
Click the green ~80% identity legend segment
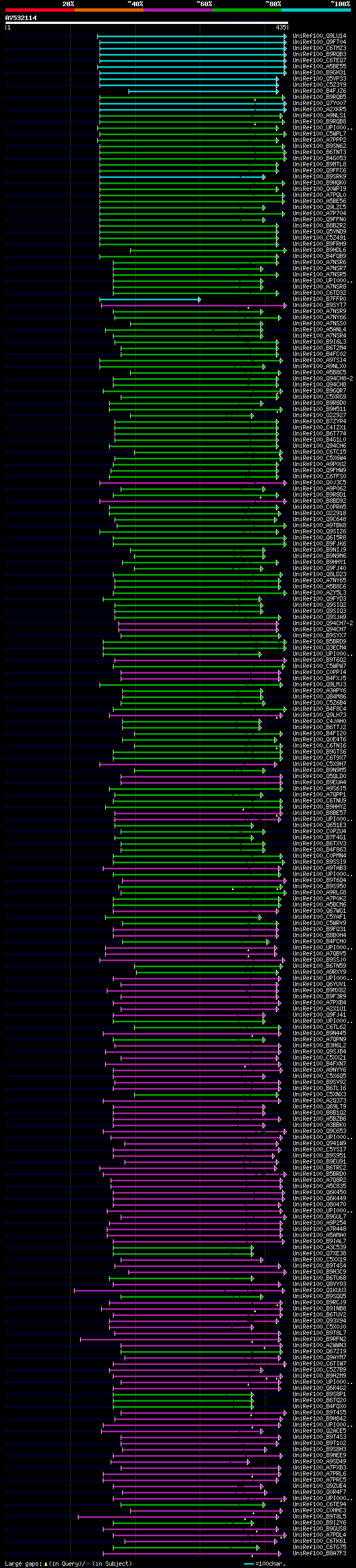click(x=247, y=10)
